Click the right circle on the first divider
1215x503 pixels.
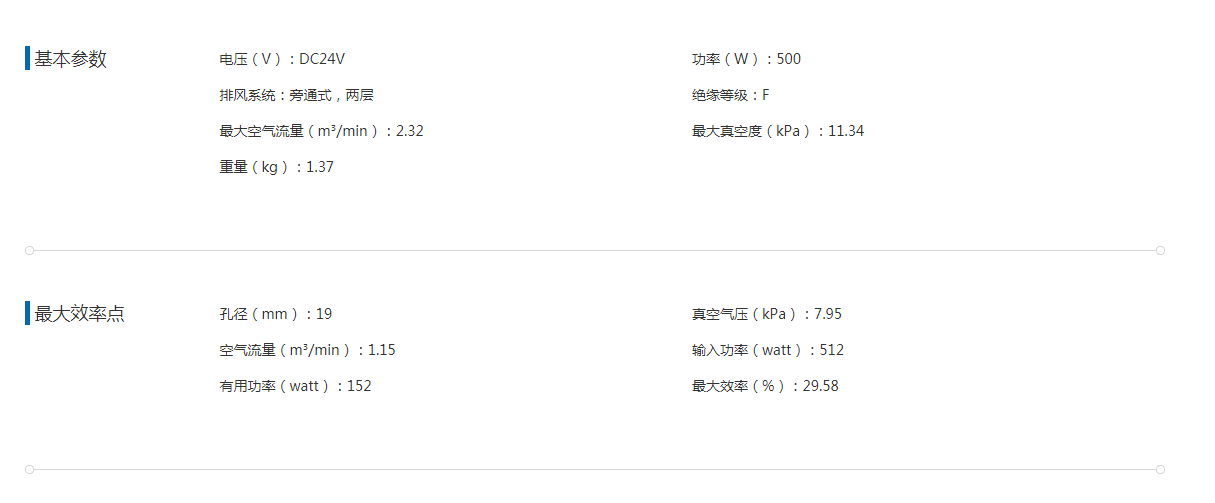coord(1160,250)
